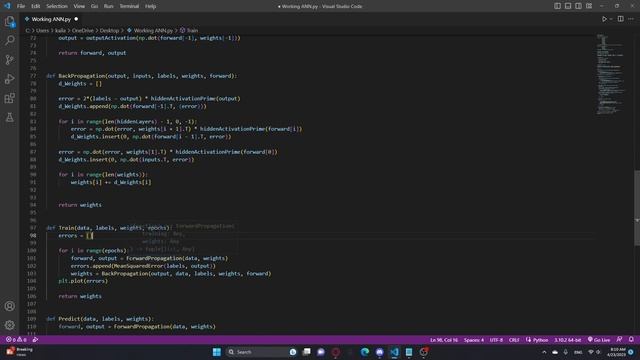Toggle the Primary Side Bar layout button

[558, 6]
